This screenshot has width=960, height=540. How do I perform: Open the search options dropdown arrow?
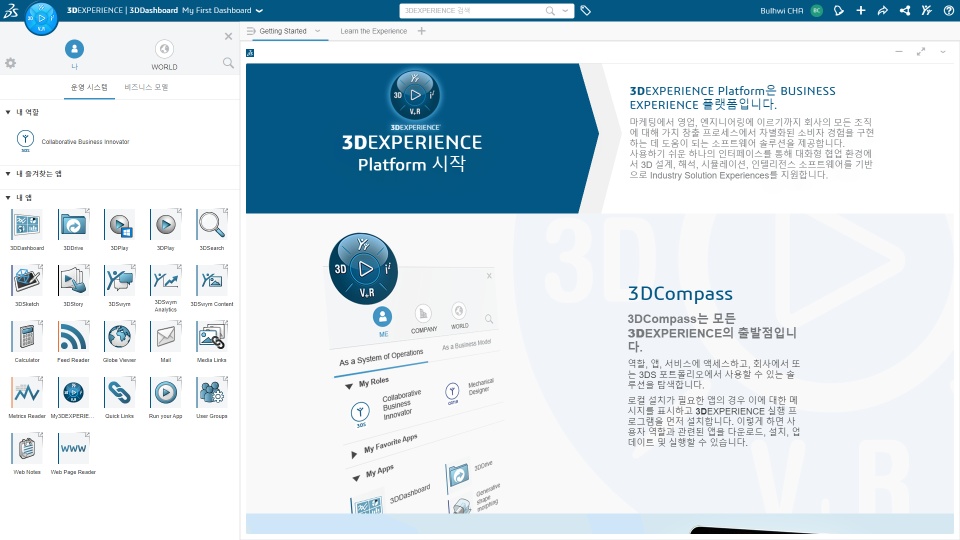coord(565,10)
